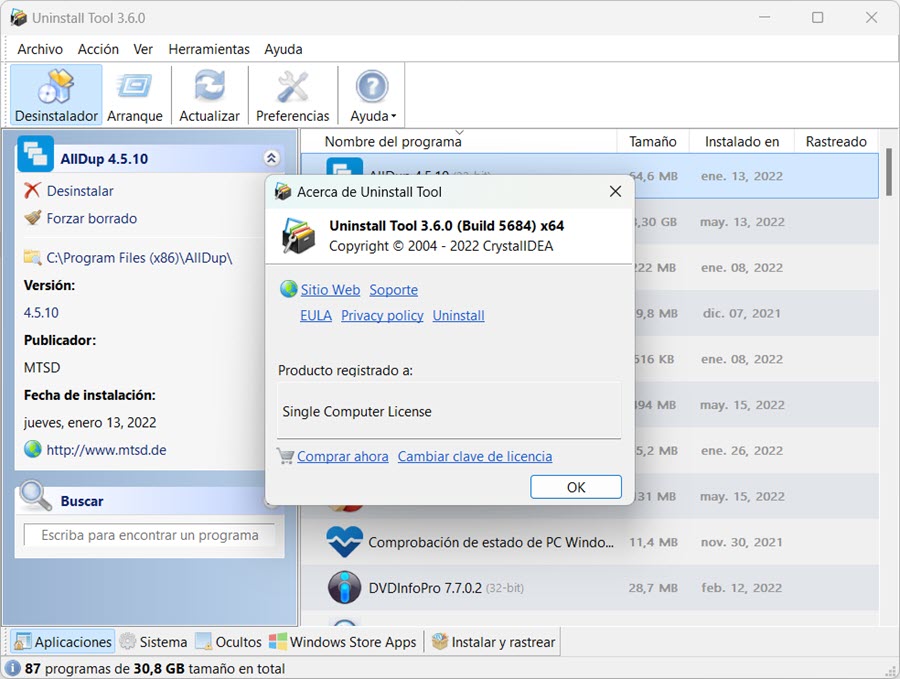Switch to the Aplicaciones tab
900x679 pixels.
[63, 642]
